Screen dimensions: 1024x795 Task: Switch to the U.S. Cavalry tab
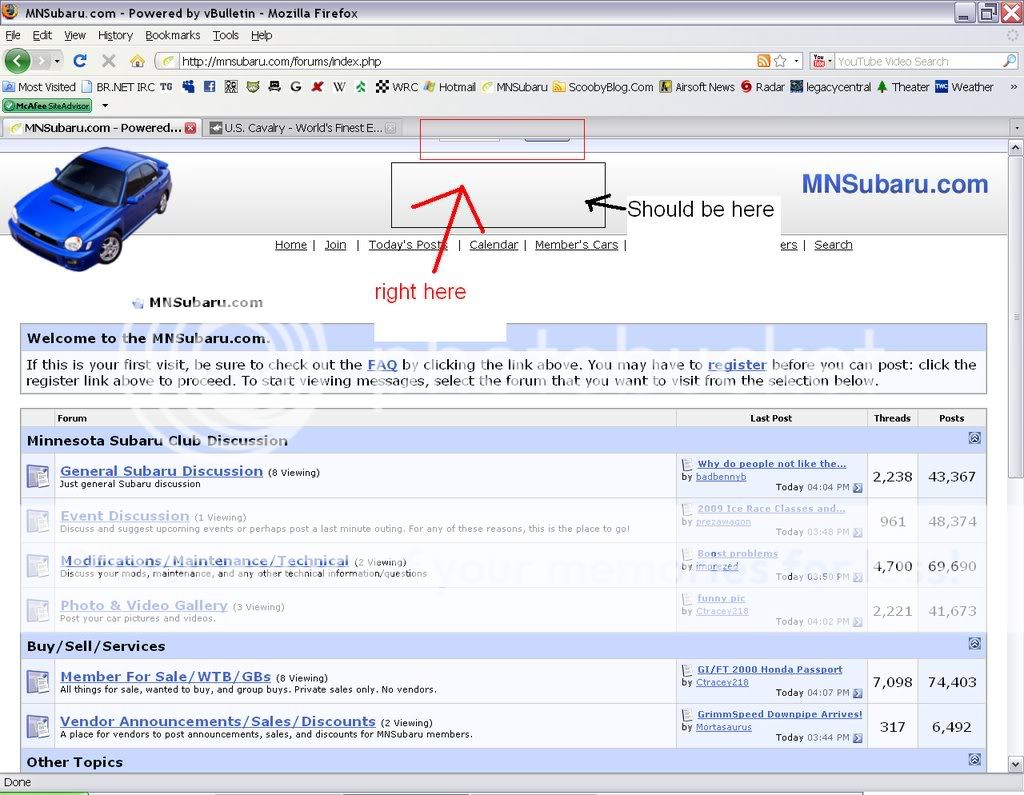302,128
